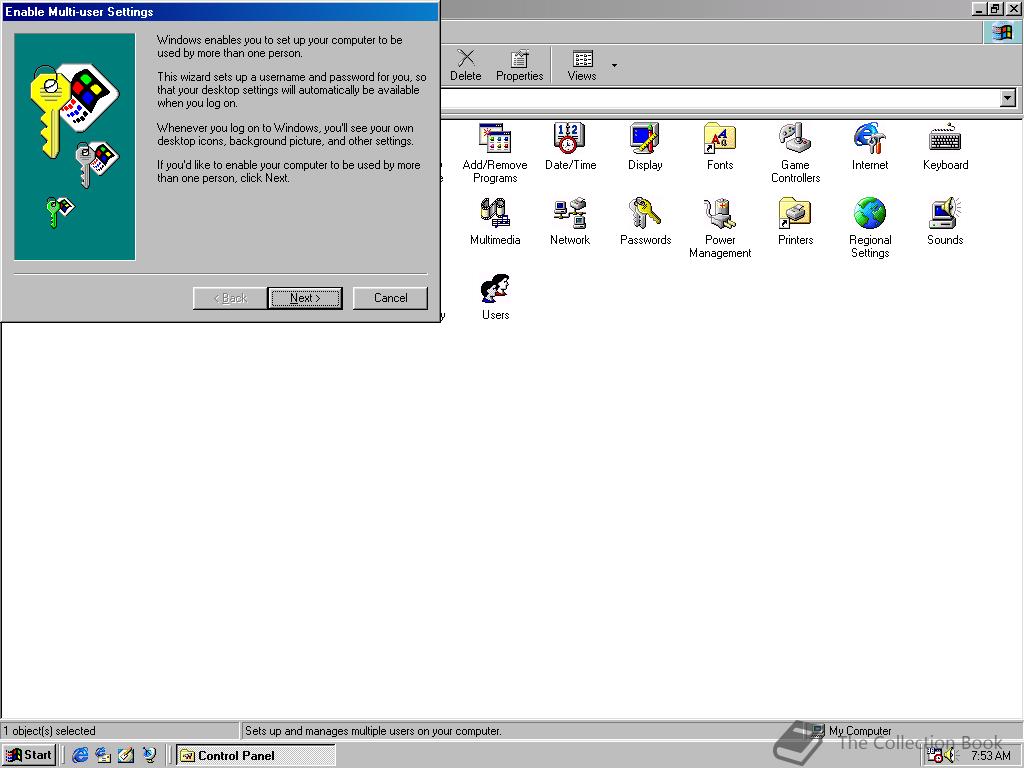Image resolution: width=1024 pixels, height=768 pixels.
Task: Select the Game Controllers icon
Action: pyautogui.click(x=795, y=153)
